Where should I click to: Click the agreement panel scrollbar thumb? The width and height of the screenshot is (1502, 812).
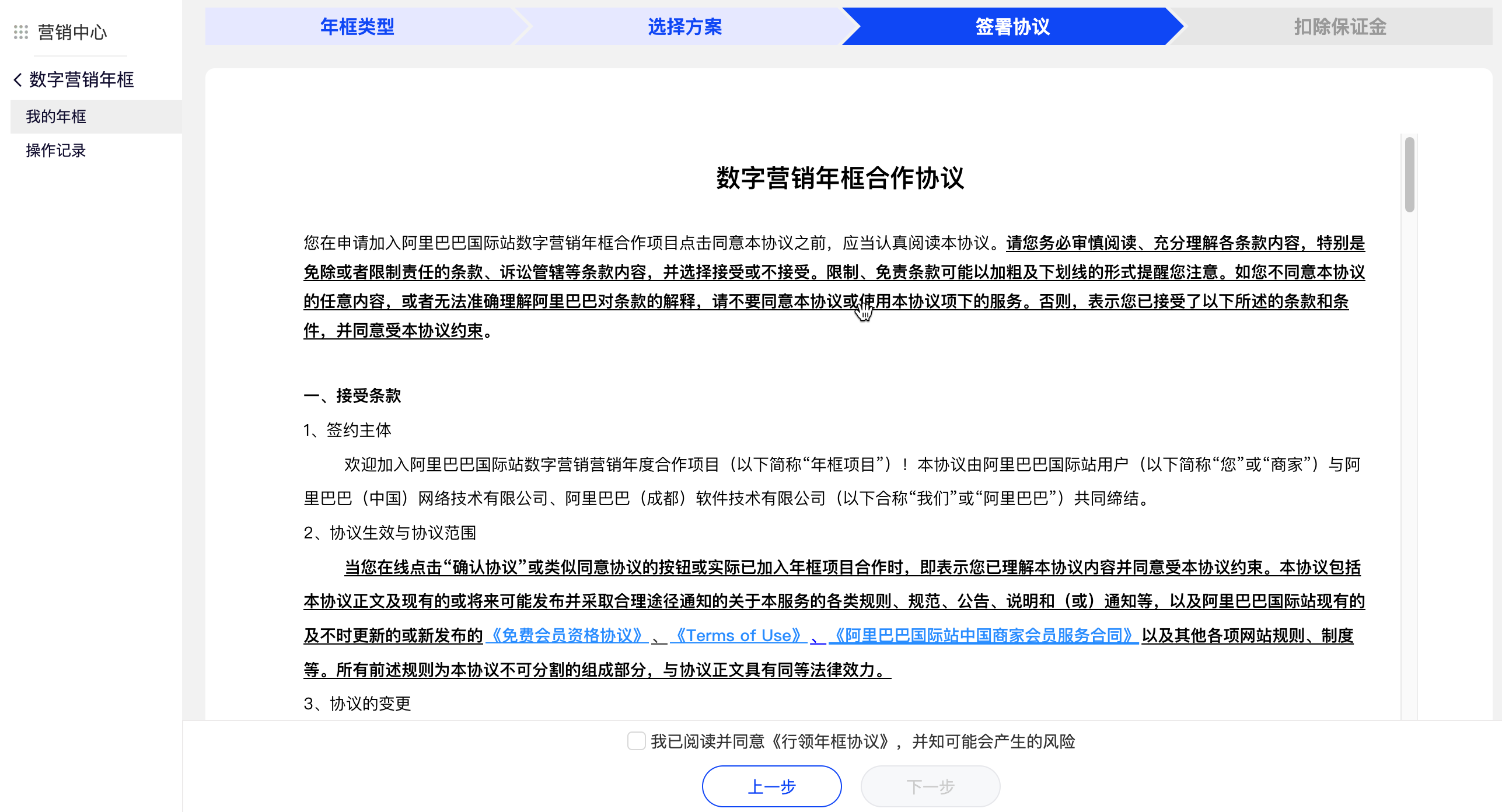tap(1410, 174)
